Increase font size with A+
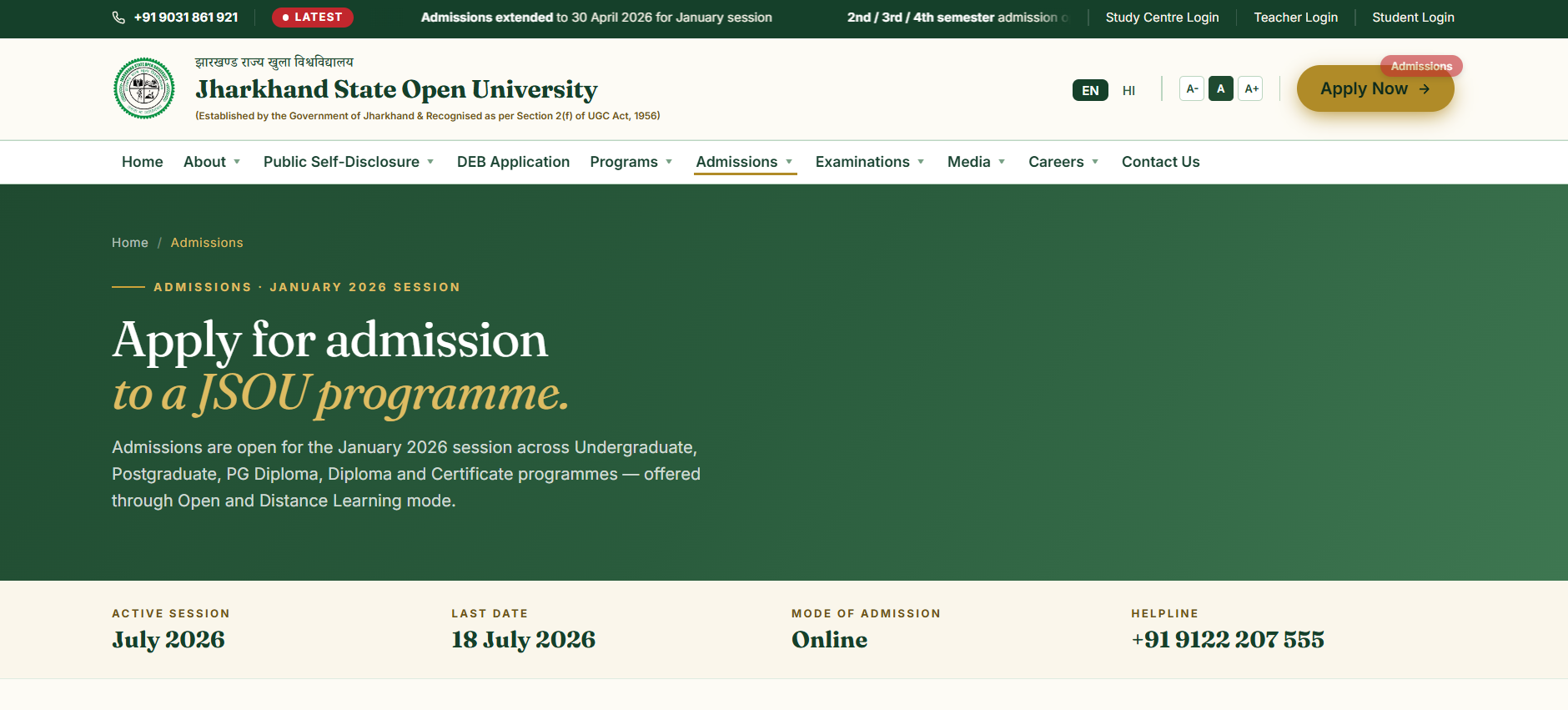The image size is (1568, 710). (x=1250, y=88)
